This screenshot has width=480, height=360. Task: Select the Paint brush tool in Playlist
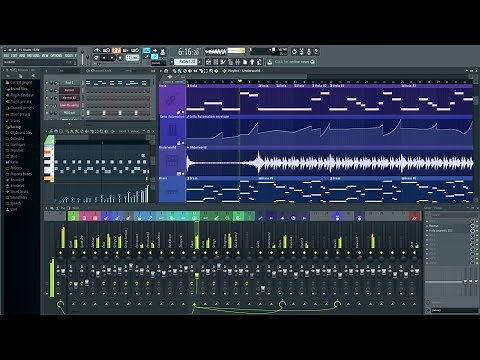coord(179,71)
